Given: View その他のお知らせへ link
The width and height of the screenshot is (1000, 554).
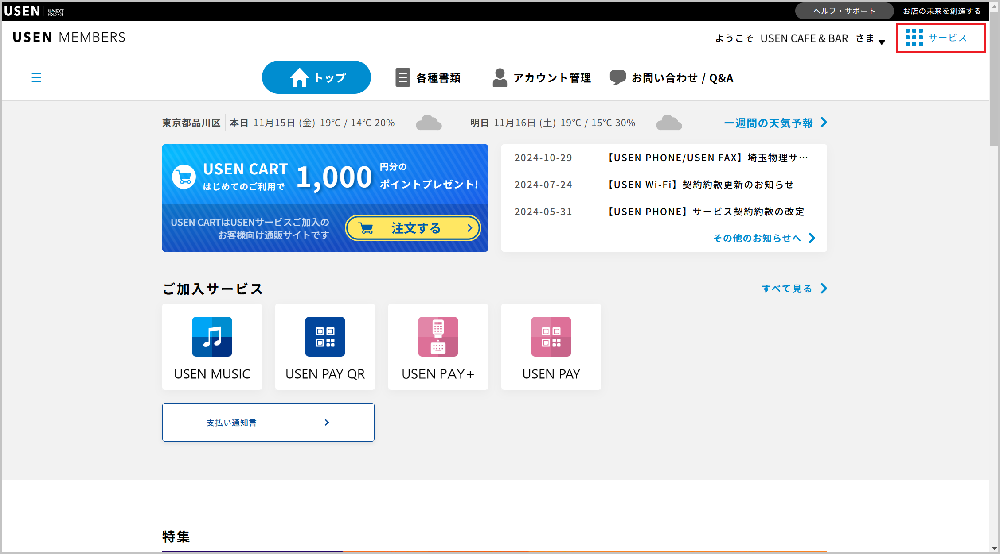Looking at the screenshot, I should [x=763, y=238].
